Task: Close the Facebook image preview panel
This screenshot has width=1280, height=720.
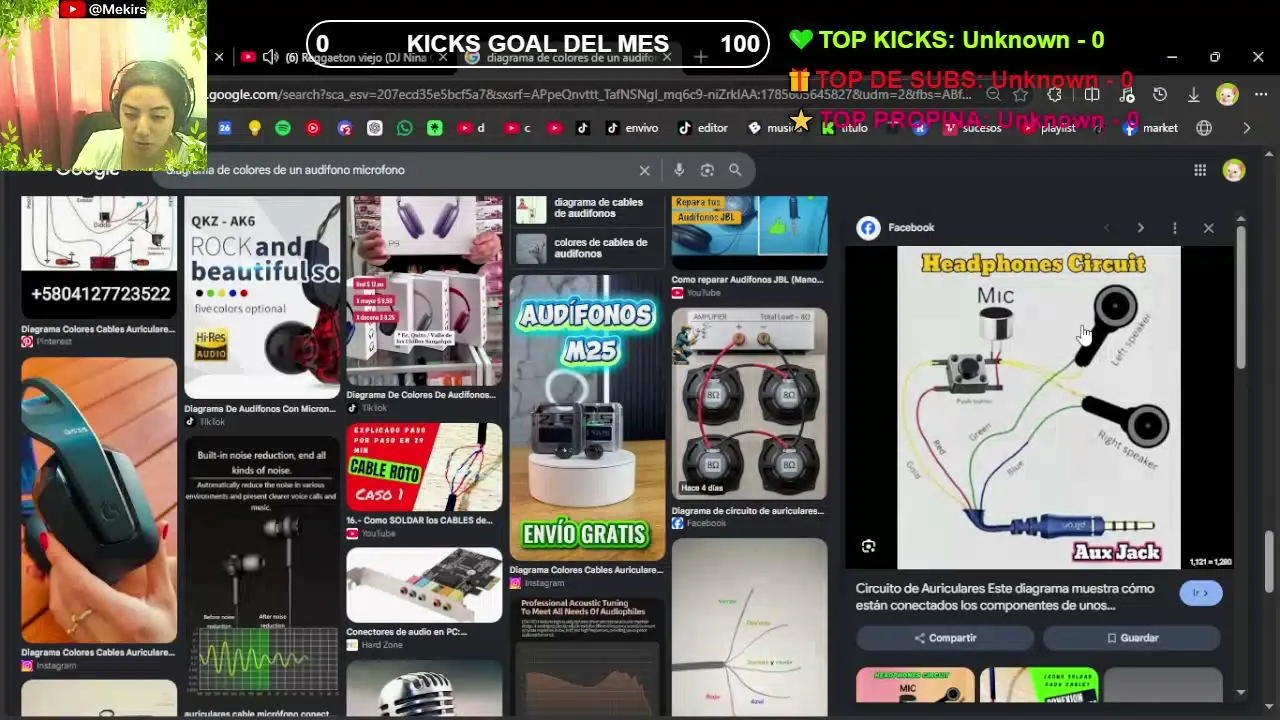Action: (x=1208, y=228)
